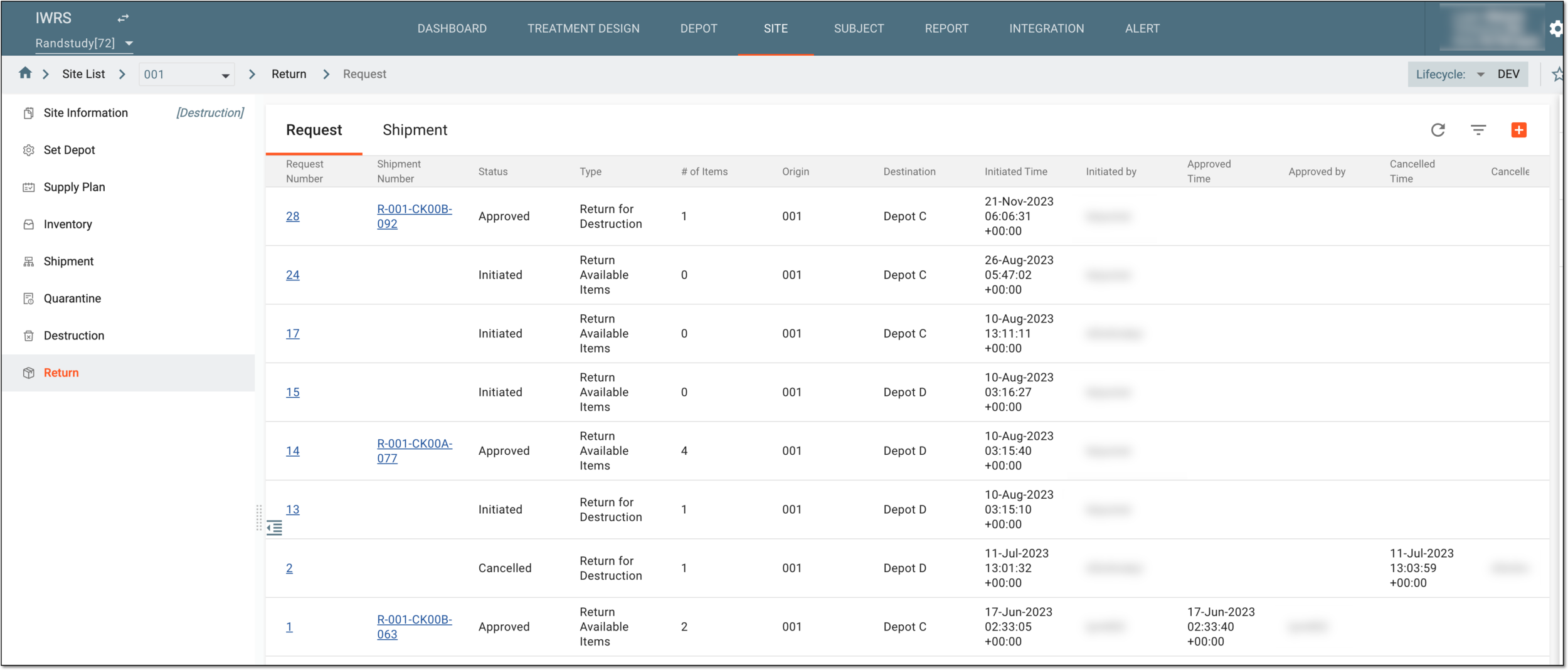Viewport: 1568px width, 670px height.
Task: Click the sidebar resize drag handle
Action: (259, 518)
